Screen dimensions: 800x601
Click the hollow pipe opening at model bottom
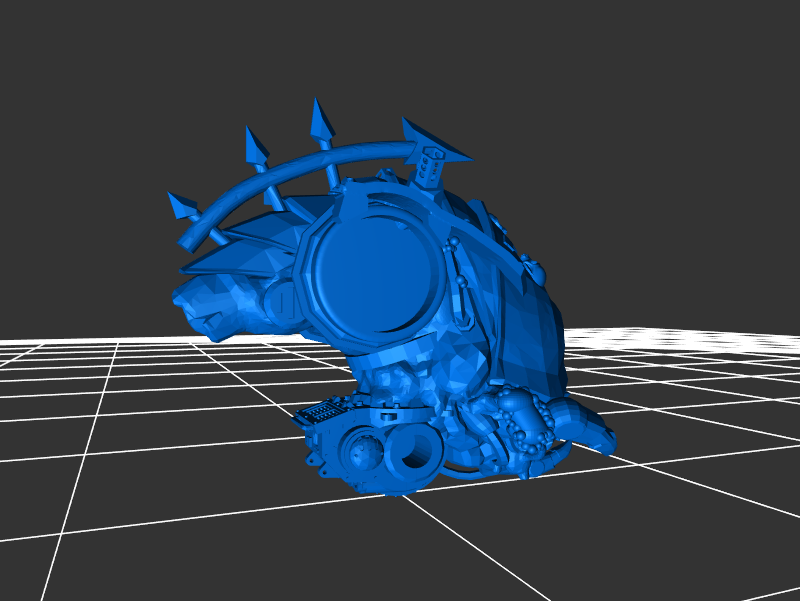coord(412,459)
